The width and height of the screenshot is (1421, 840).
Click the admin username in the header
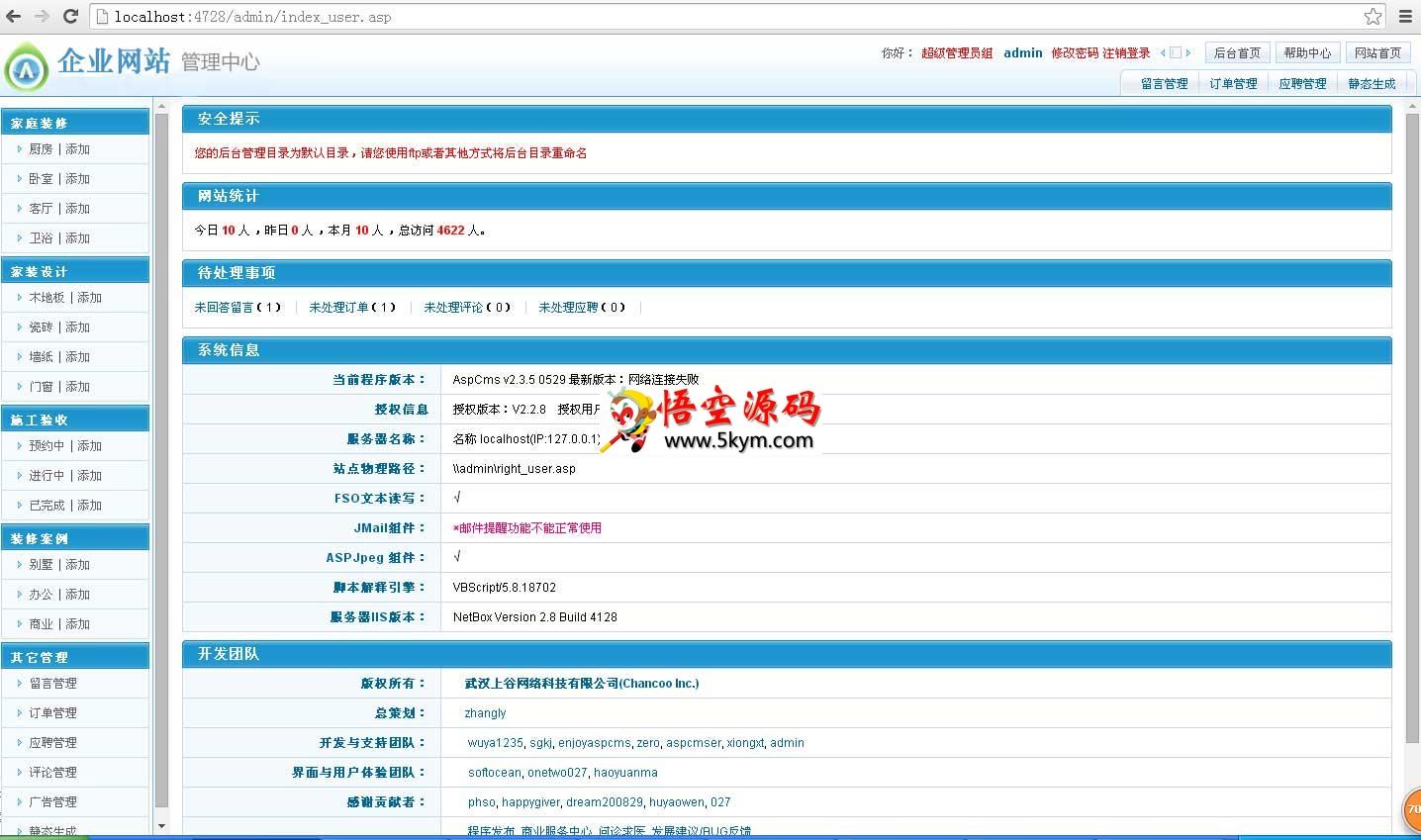click(x=1022, y=53)
